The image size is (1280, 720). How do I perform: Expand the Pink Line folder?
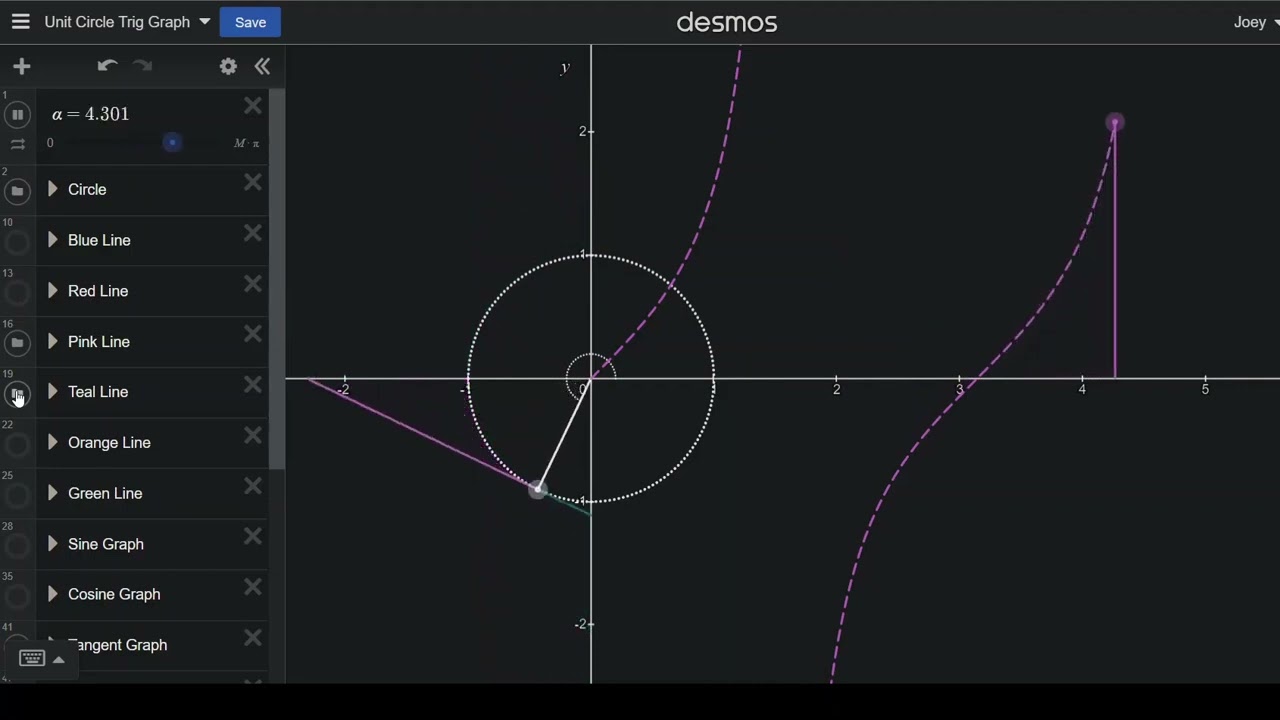(53, 341)
